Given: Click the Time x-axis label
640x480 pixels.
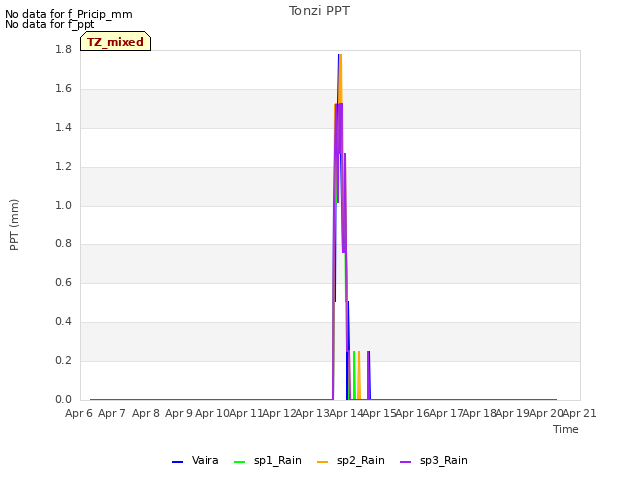Looking at the screenshot, I should point(566,429).
